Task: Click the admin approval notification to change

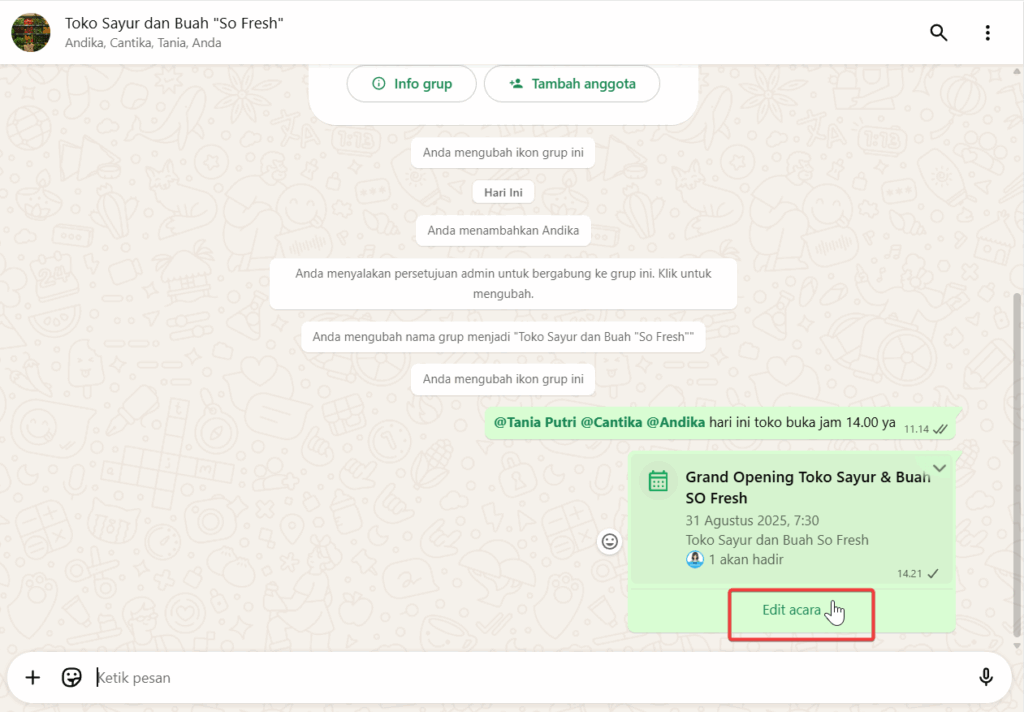Action: click(503, 284)
